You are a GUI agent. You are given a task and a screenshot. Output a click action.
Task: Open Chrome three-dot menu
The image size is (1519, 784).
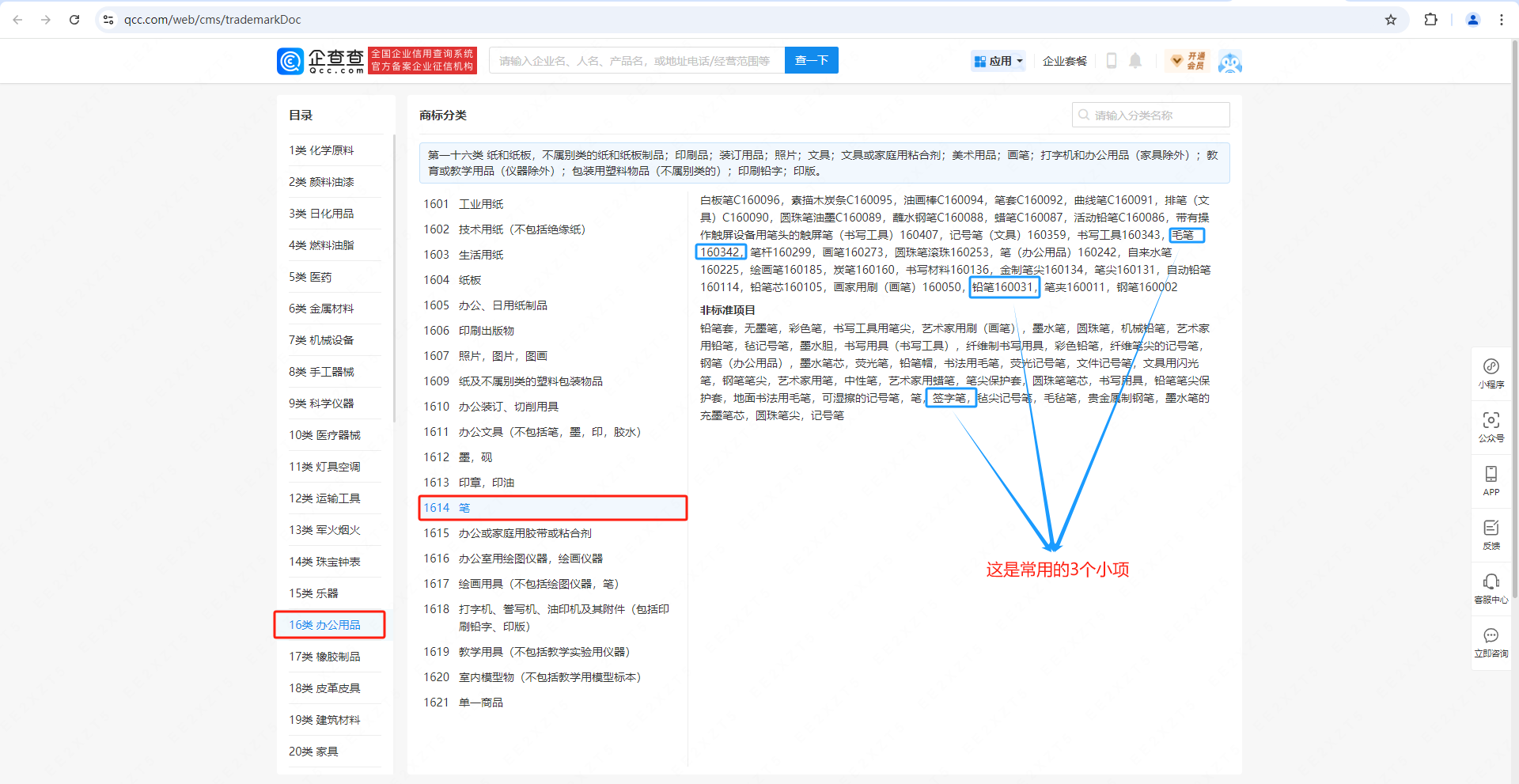point(1502,20)
